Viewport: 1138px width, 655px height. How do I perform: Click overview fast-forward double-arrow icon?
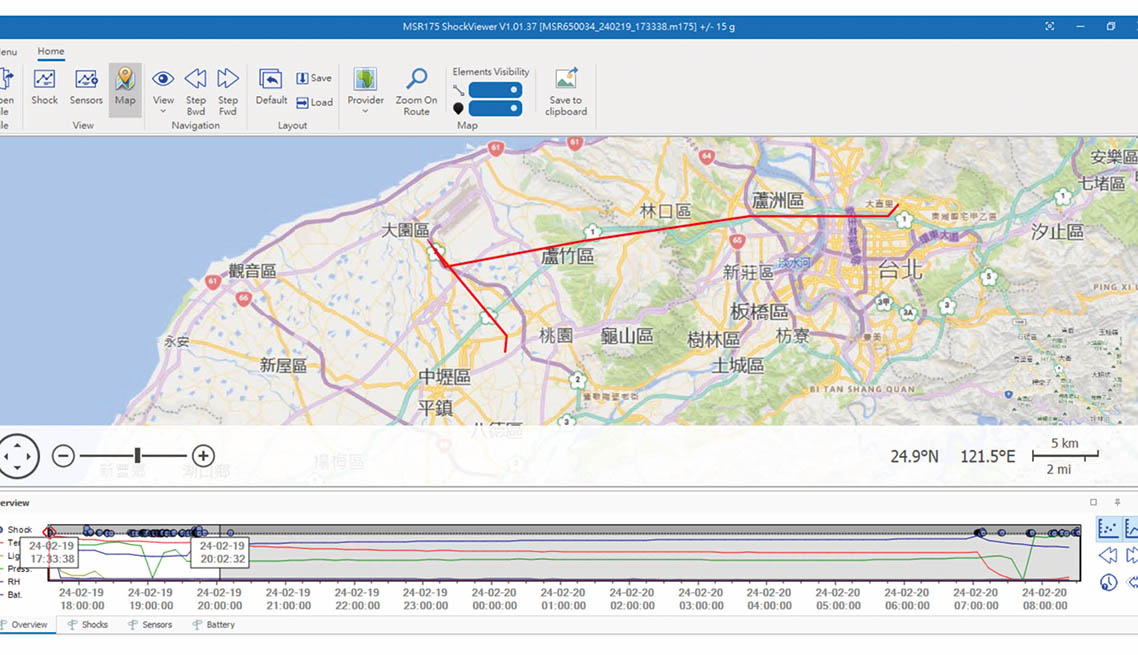click(1131, 556)
